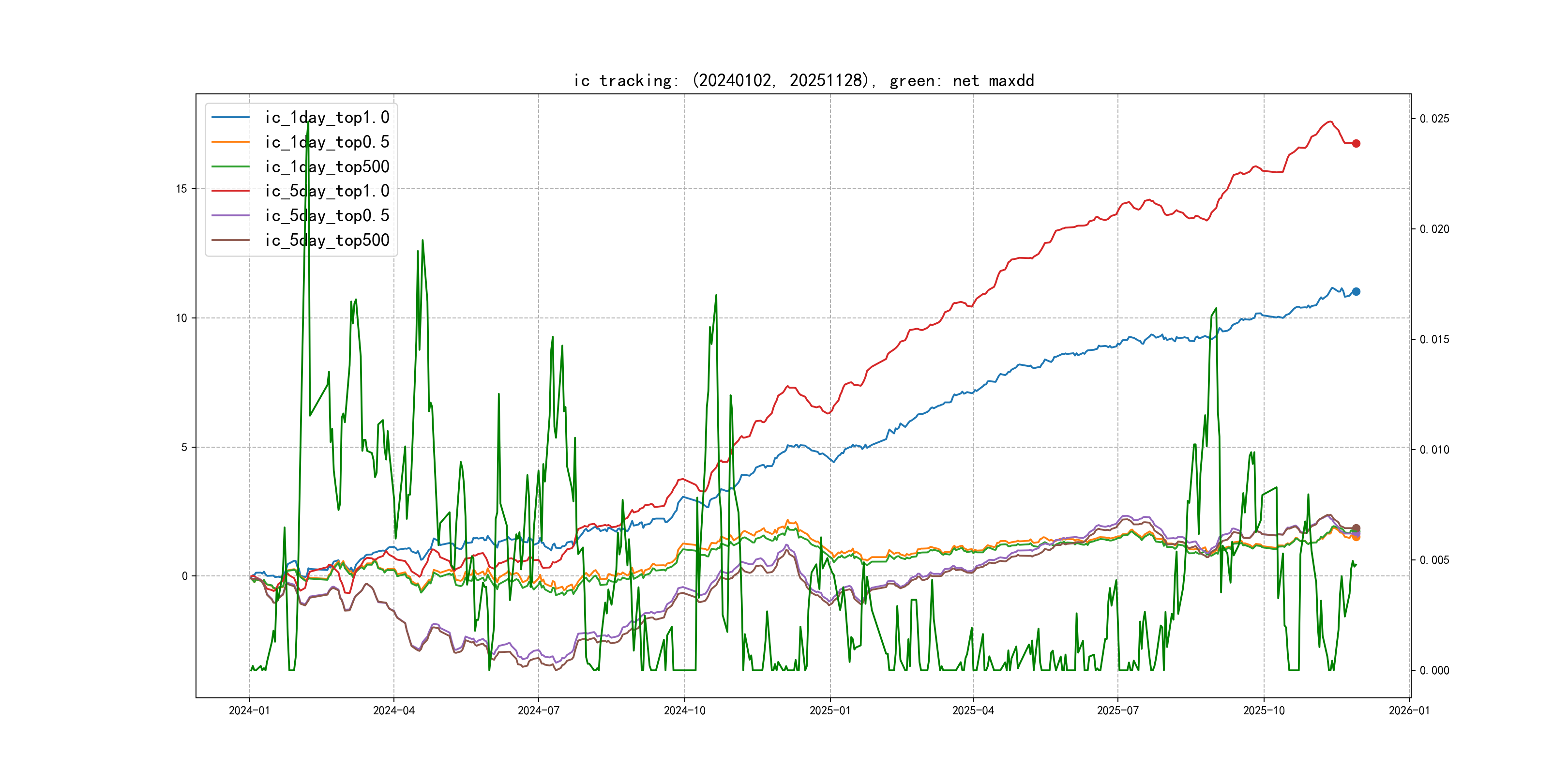Click the blue endpoint dot marker
Viewport: 1568px width, 784px height.
(1356, 291)
